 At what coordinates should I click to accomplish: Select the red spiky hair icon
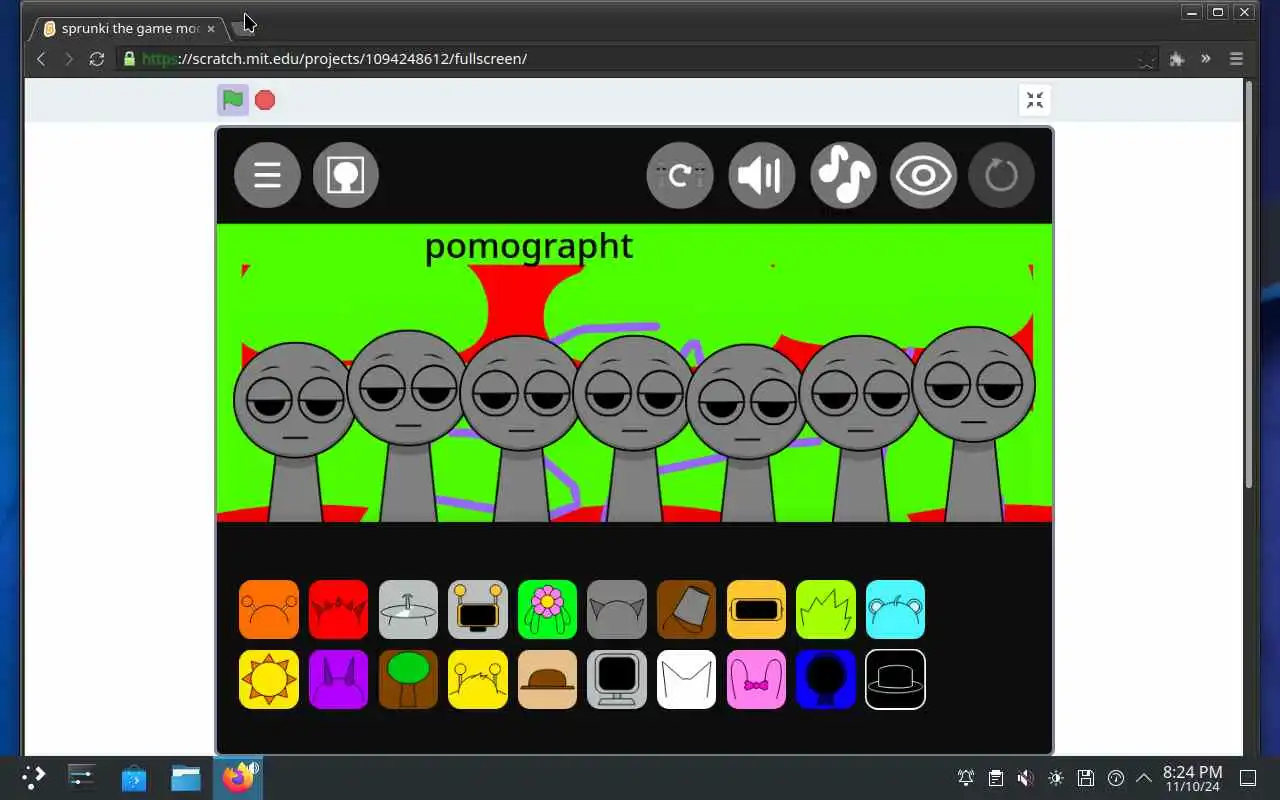point(338,609)
